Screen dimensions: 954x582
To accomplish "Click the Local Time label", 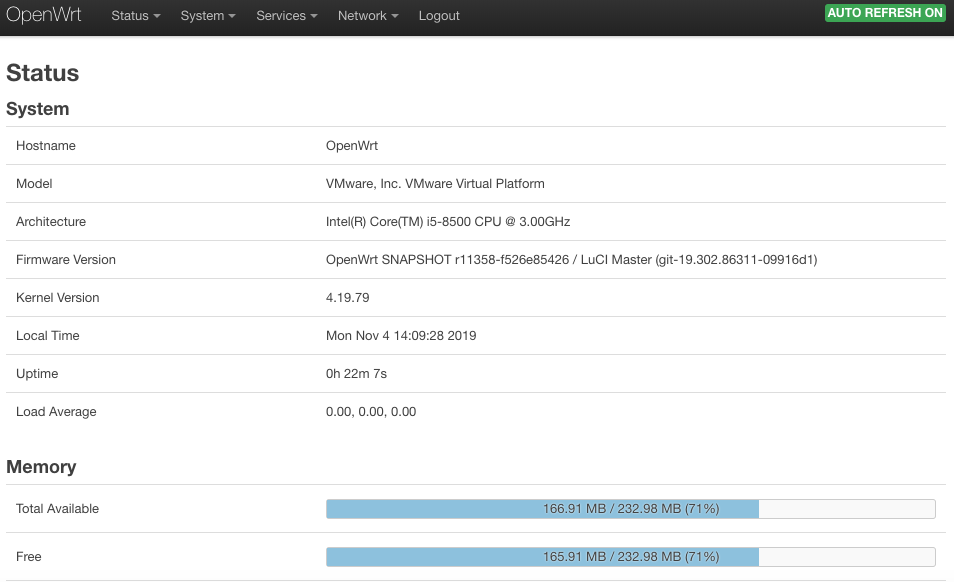I will [x=47, y=336].
